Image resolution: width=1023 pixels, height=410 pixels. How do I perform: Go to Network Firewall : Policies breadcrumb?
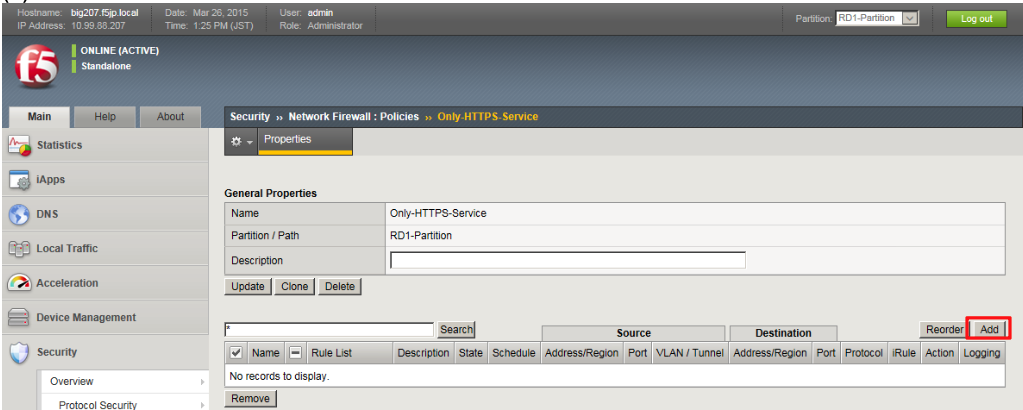tap(354, 117)
